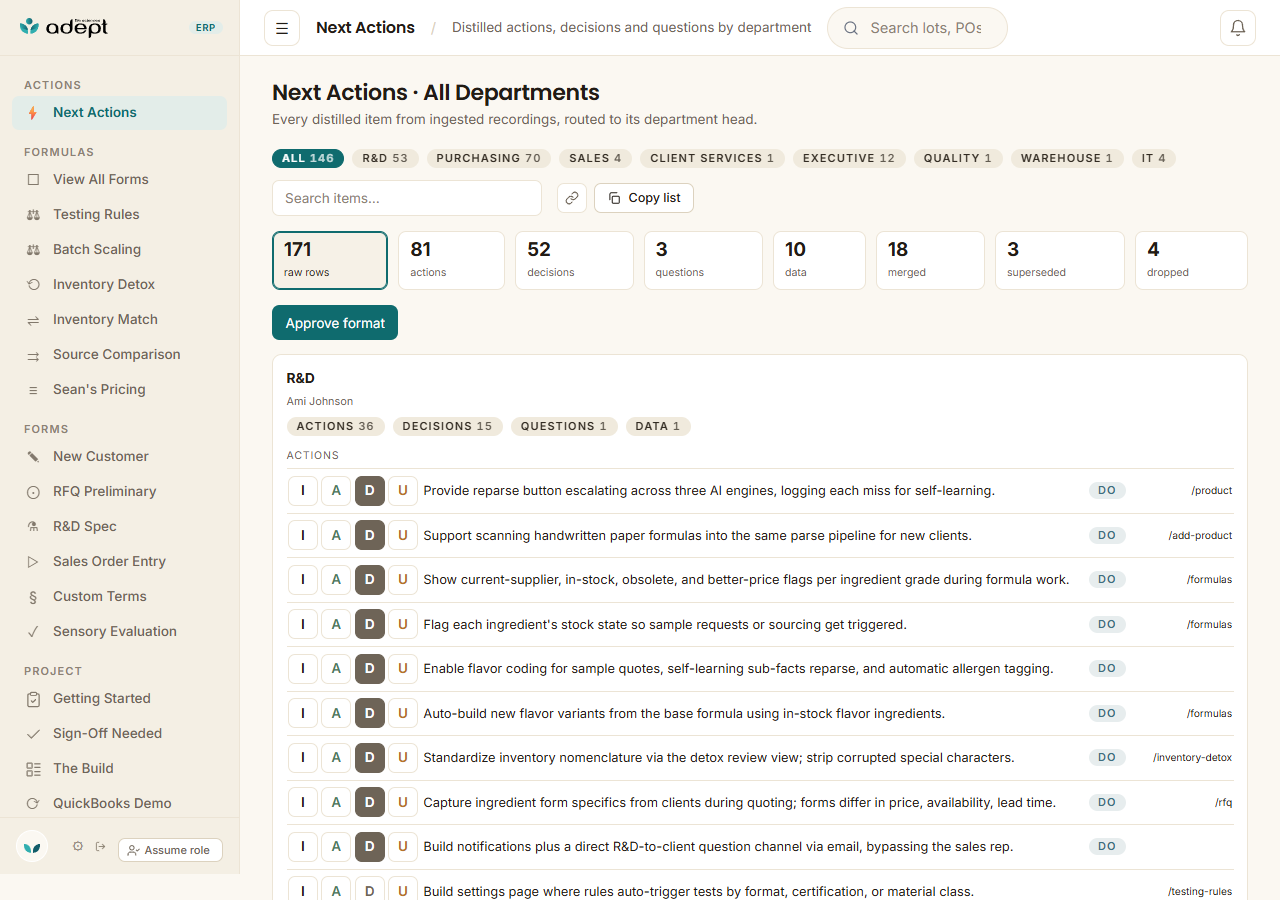
Task: Click the 'Search lots, POs' field
Action: (917, 28)
